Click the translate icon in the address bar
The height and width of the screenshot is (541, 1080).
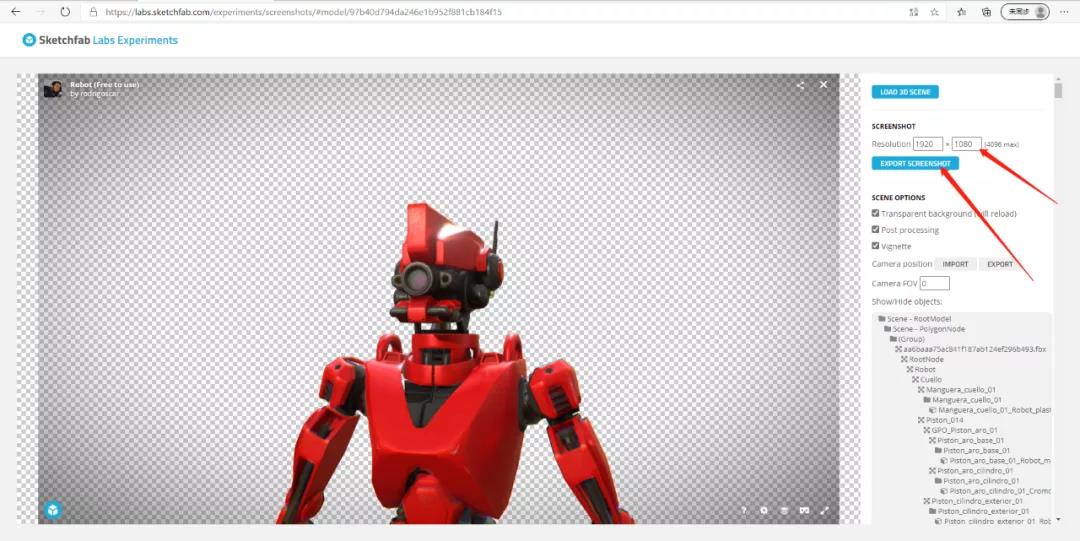[914, 12]
